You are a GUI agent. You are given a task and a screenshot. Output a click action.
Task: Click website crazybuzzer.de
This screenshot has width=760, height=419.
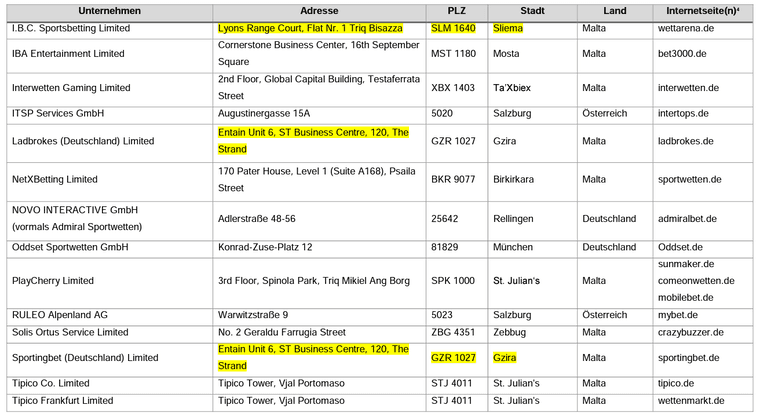(x=691, y=333)
